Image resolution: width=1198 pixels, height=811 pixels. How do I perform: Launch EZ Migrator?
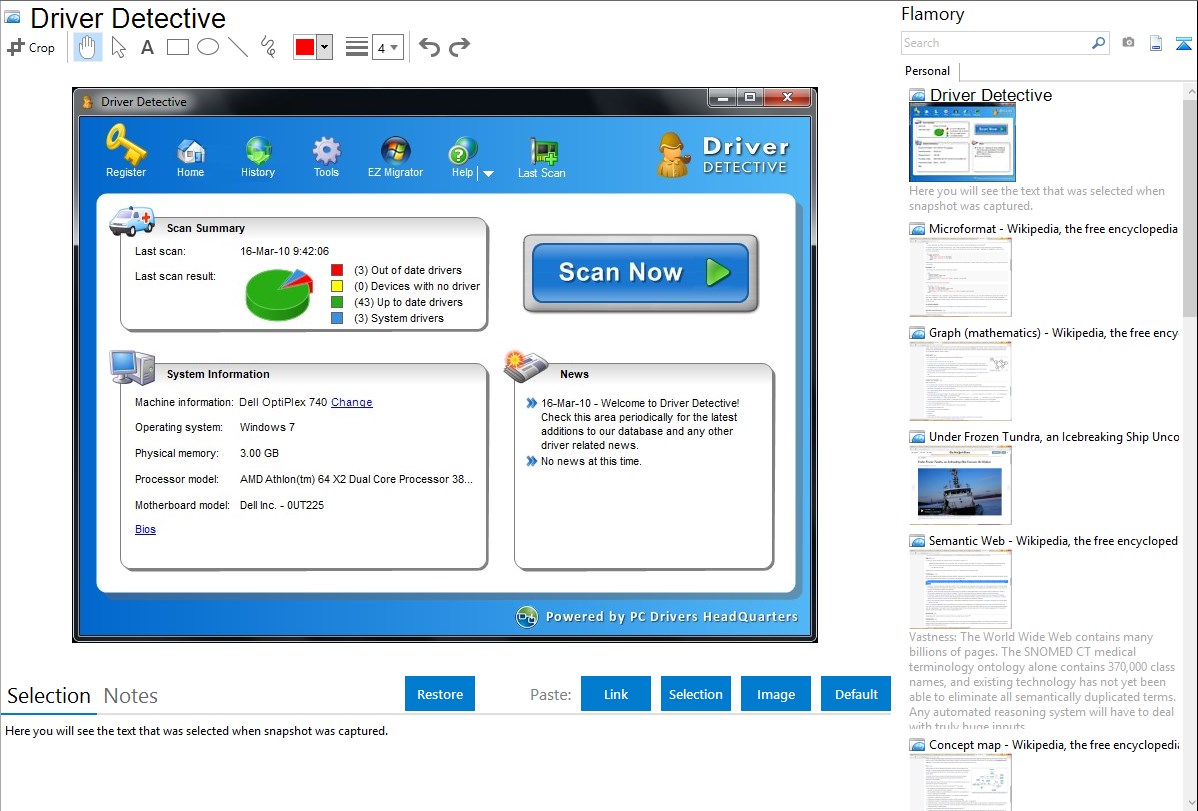395,157
